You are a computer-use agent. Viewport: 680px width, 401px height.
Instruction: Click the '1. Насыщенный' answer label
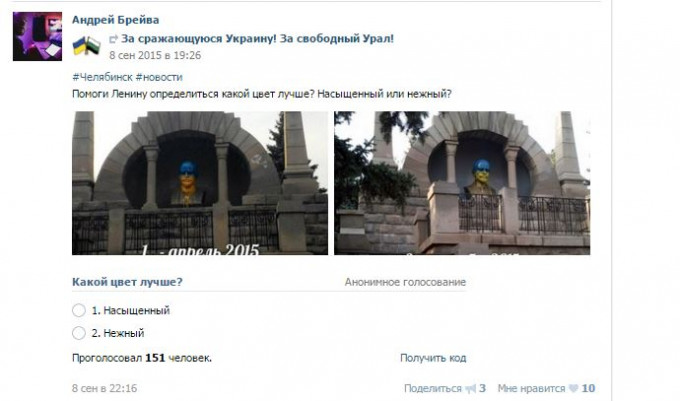(131, 310)
